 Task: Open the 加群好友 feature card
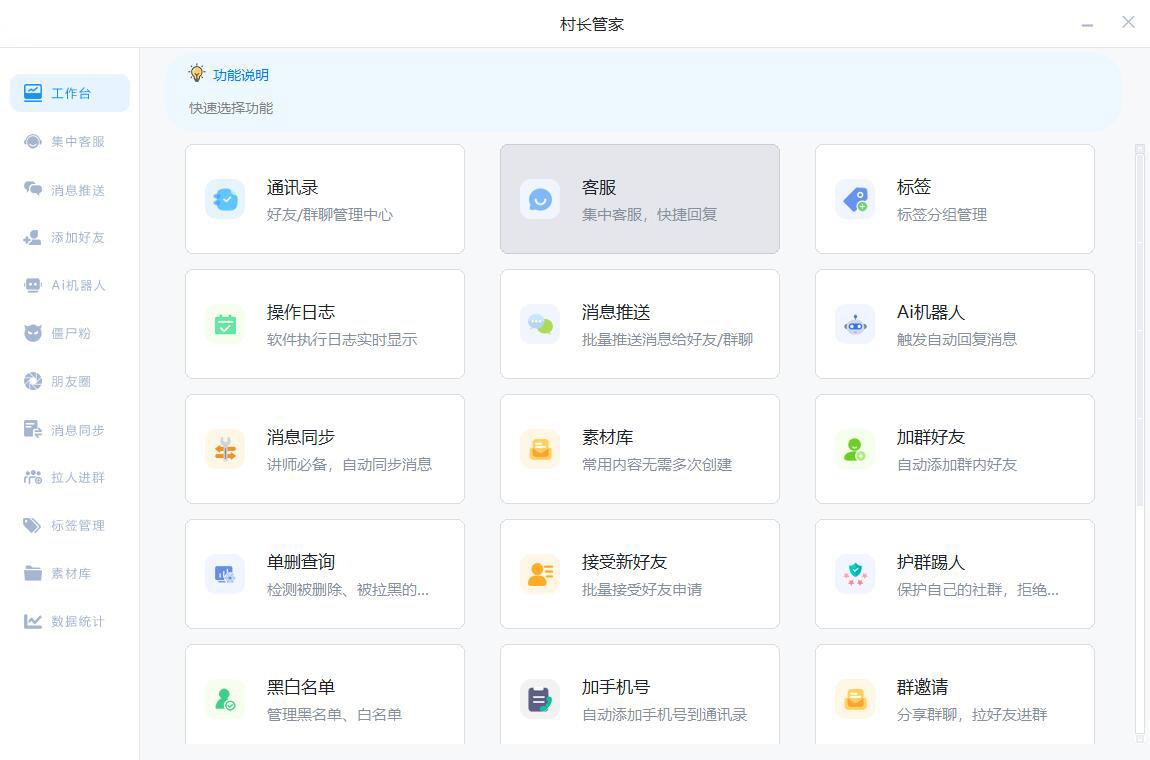click(x=954, y=448)
